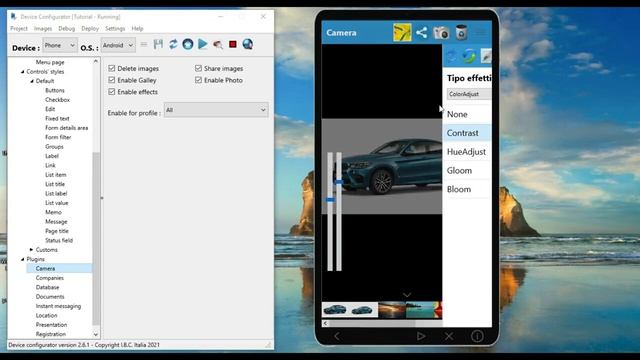
Task: Tap the camera photo icon in phone header
Action: coord(441,33)
